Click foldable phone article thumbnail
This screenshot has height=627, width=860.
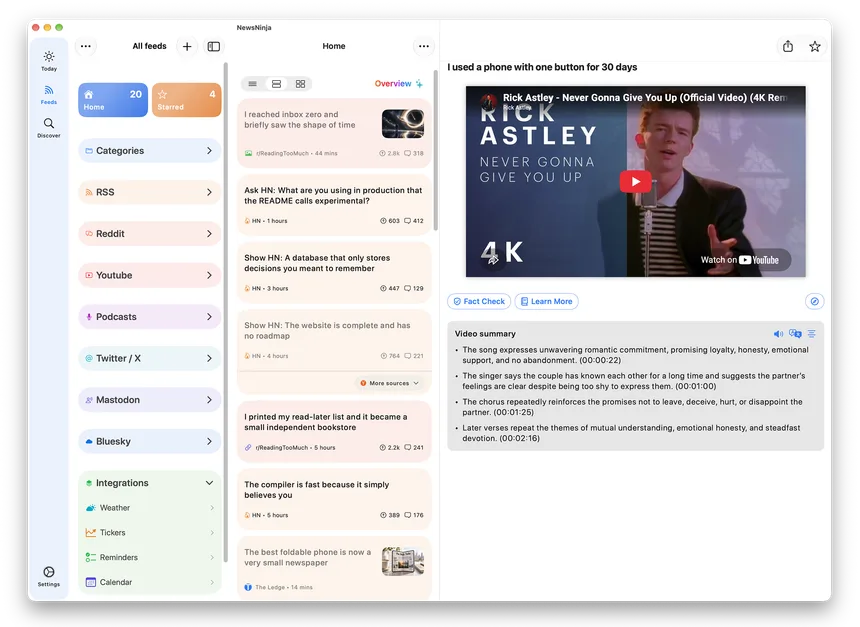pyautogui.click(x=403, y=561)
